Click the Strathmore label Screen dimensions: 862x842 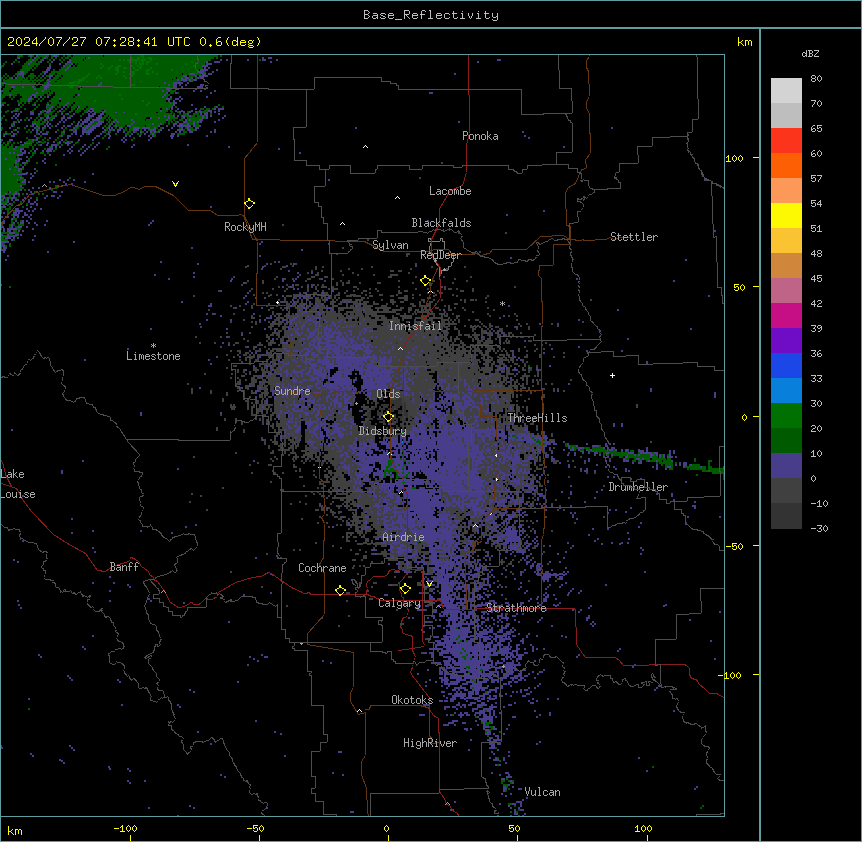click(516, 608)
